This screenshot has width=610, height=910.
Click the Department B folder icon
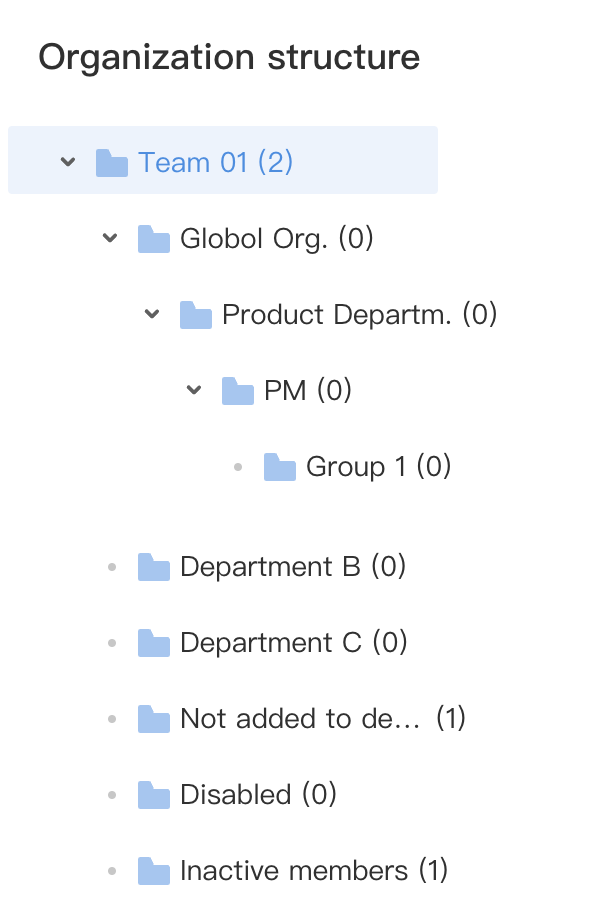pos(154,567)
